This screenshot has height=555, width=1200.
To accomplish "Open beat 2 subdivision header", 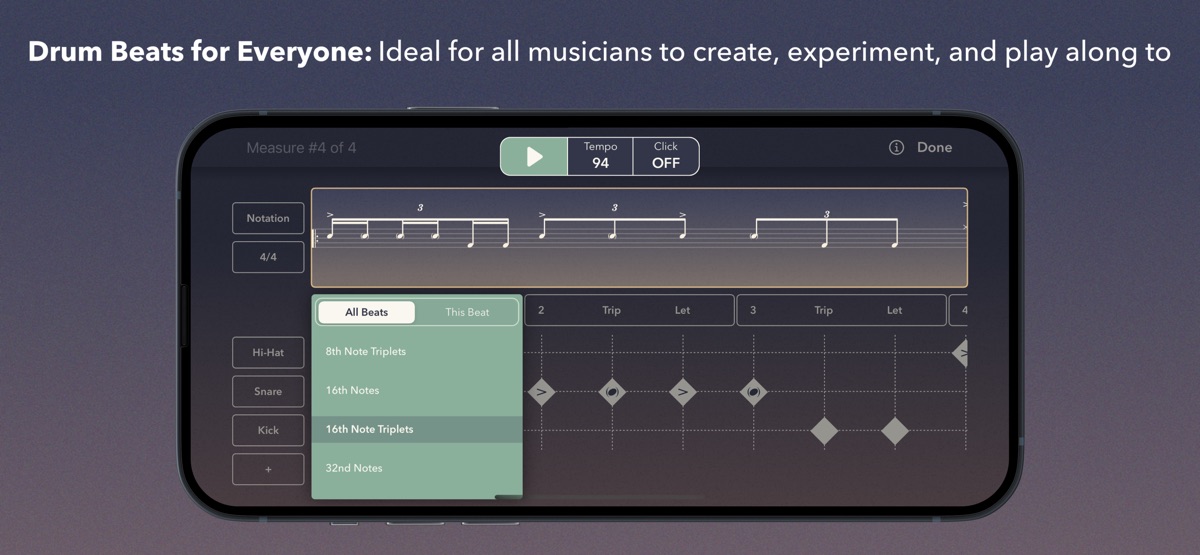I will coord(629,310).
